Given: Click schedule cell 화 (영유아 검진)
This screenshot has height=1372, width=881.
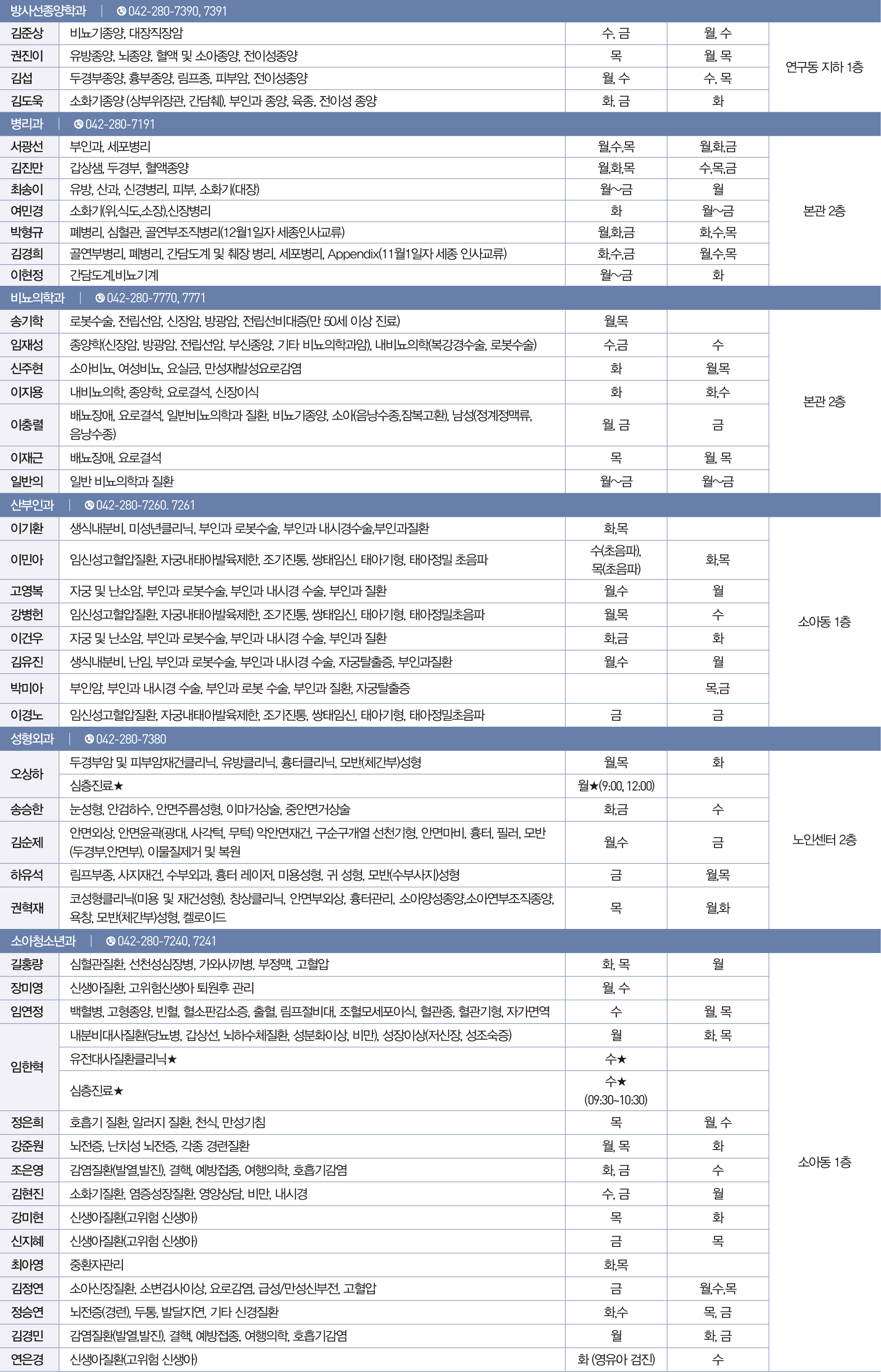Looking at the screenshot, I should coord(616,1359).
